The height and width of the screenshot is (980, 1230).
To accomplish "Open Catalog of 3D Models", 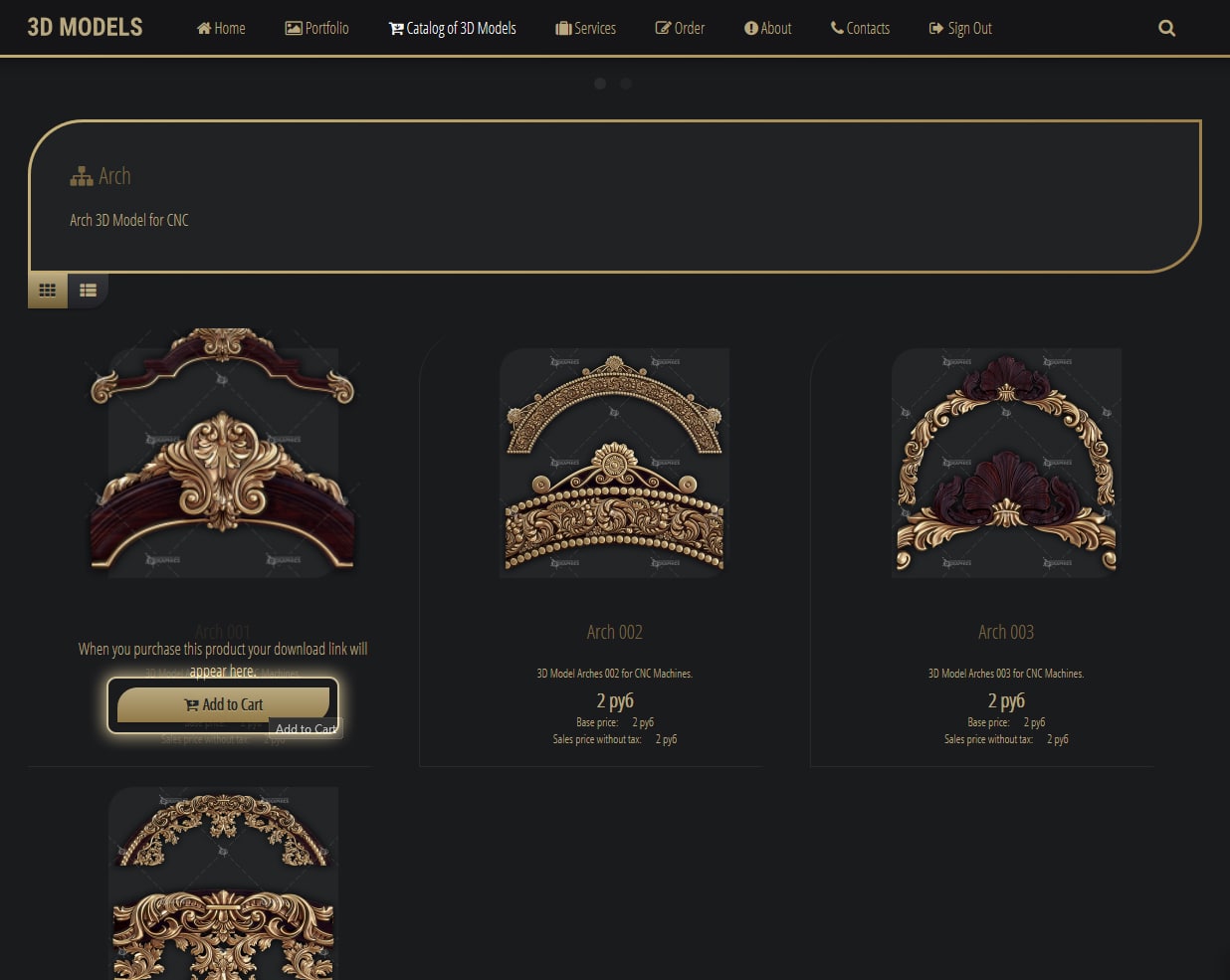I will [x=452, y=29].
